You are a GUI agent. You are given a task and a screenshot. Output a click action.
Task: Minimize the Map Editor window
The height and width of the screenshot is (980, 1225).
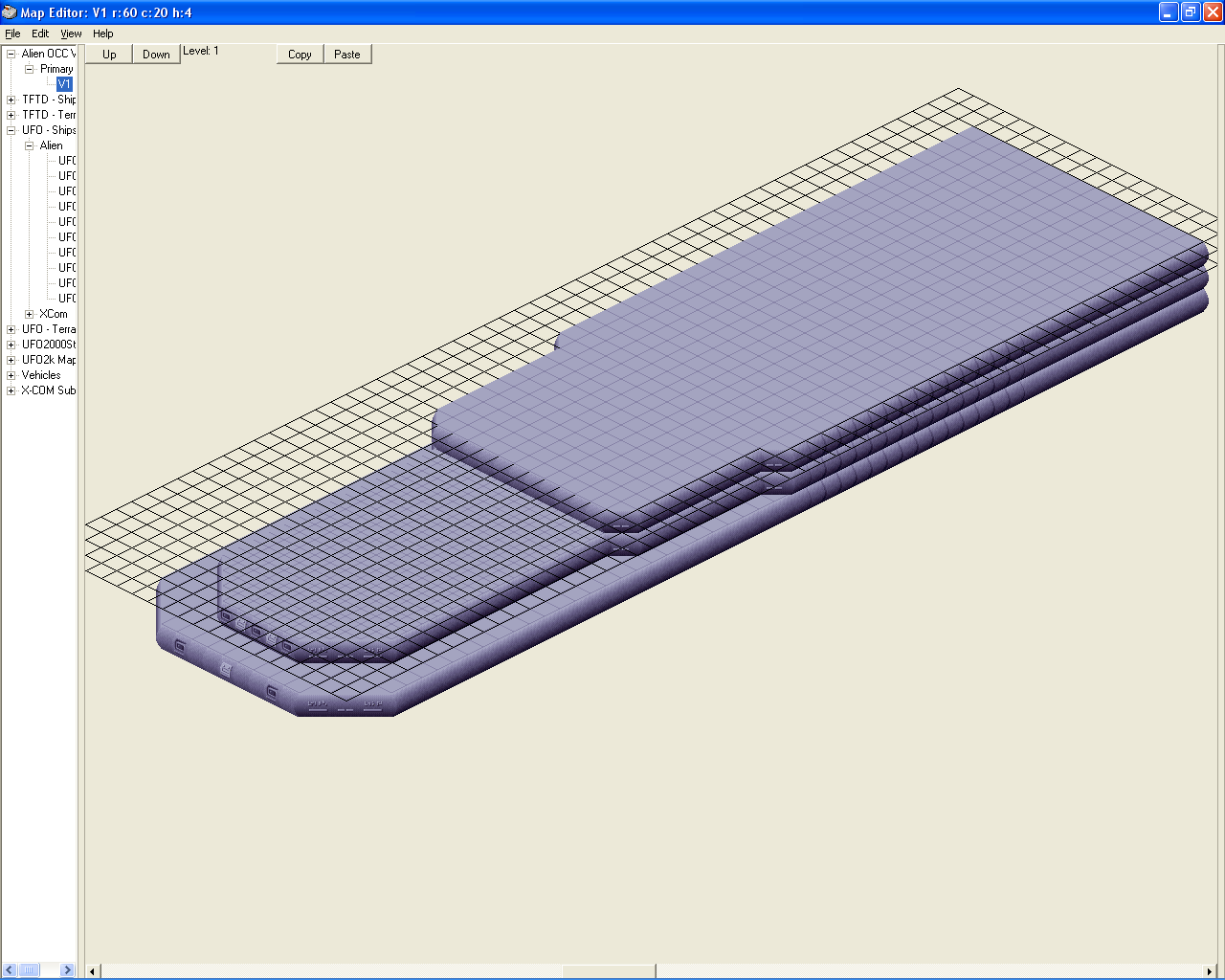point(1169,12)
